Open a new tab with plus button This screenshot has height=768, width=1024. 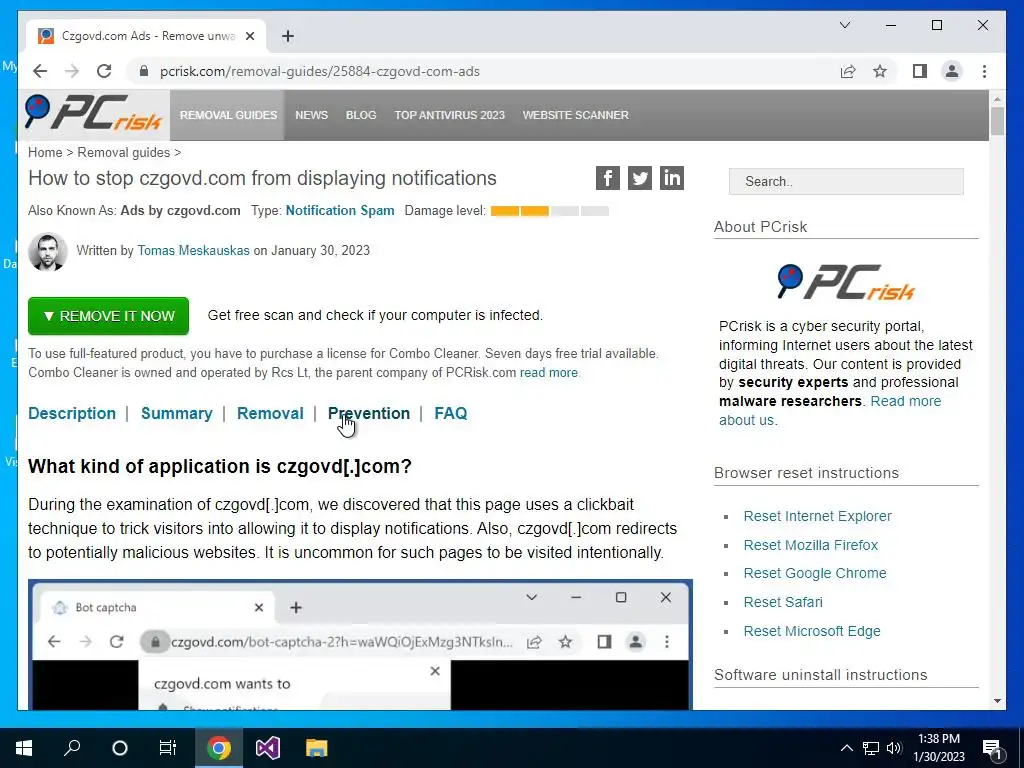[287, 36]
